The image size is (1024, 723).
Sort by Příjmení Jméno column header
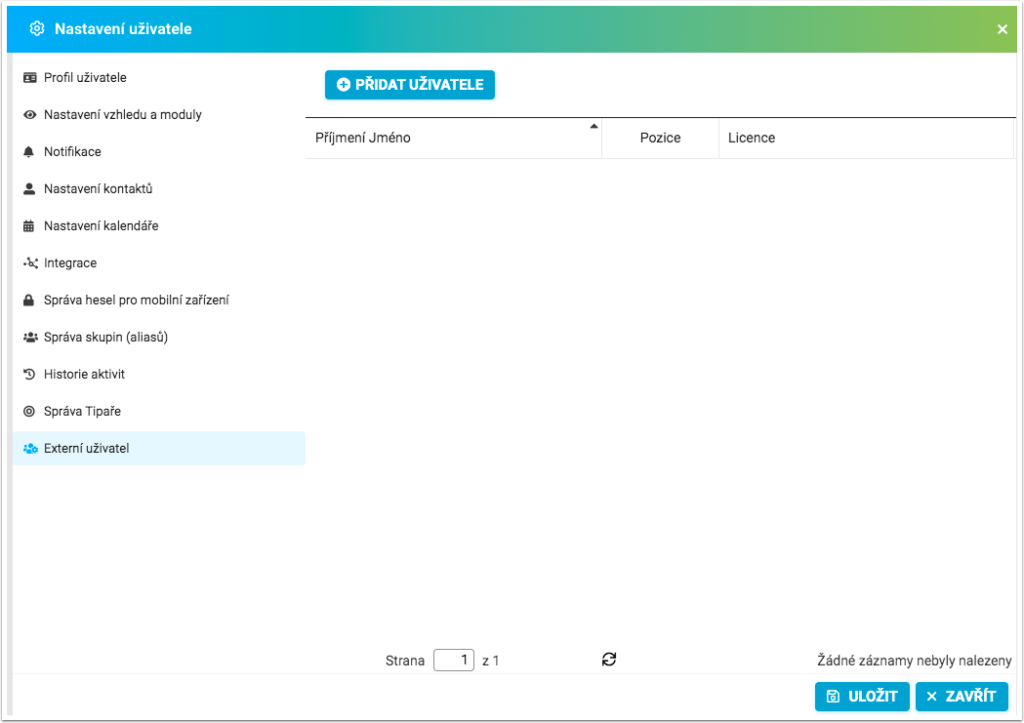[x=453, y=138]
